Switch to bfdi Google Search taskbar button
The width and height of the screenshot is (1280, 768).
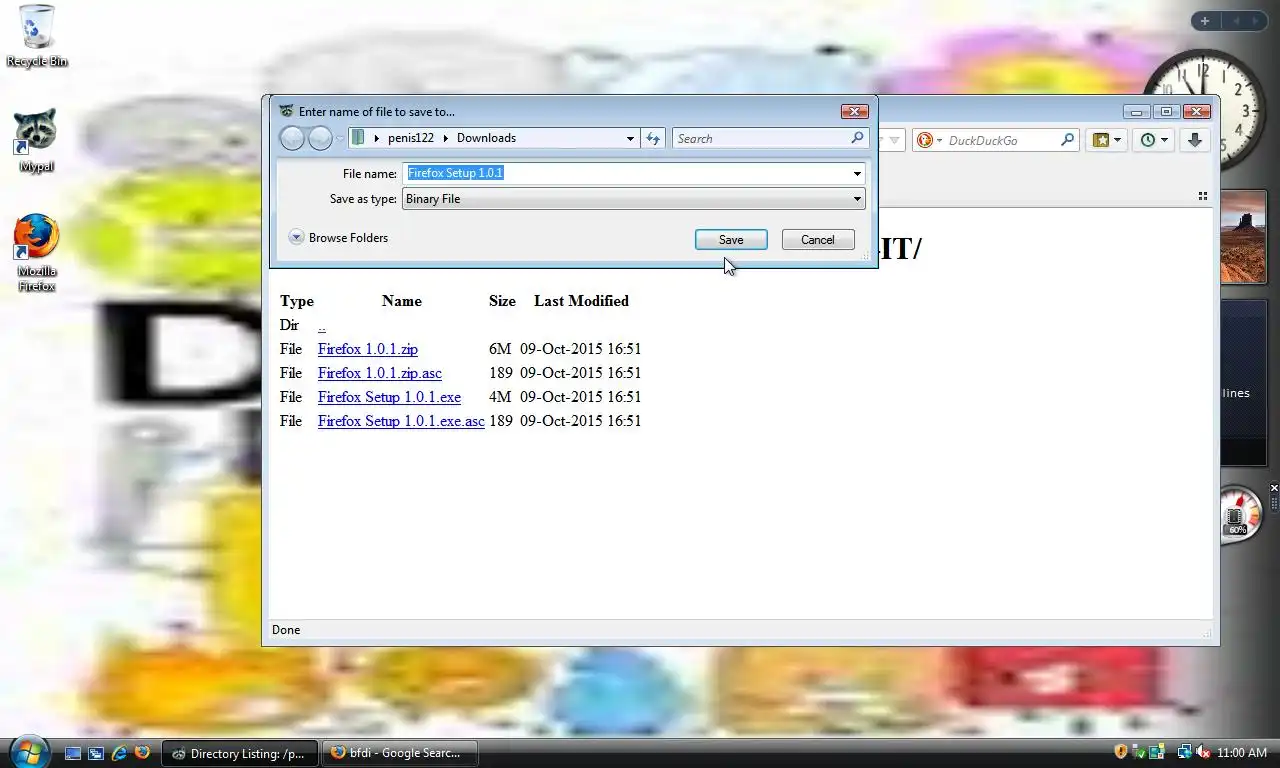[x=399, y=753]
